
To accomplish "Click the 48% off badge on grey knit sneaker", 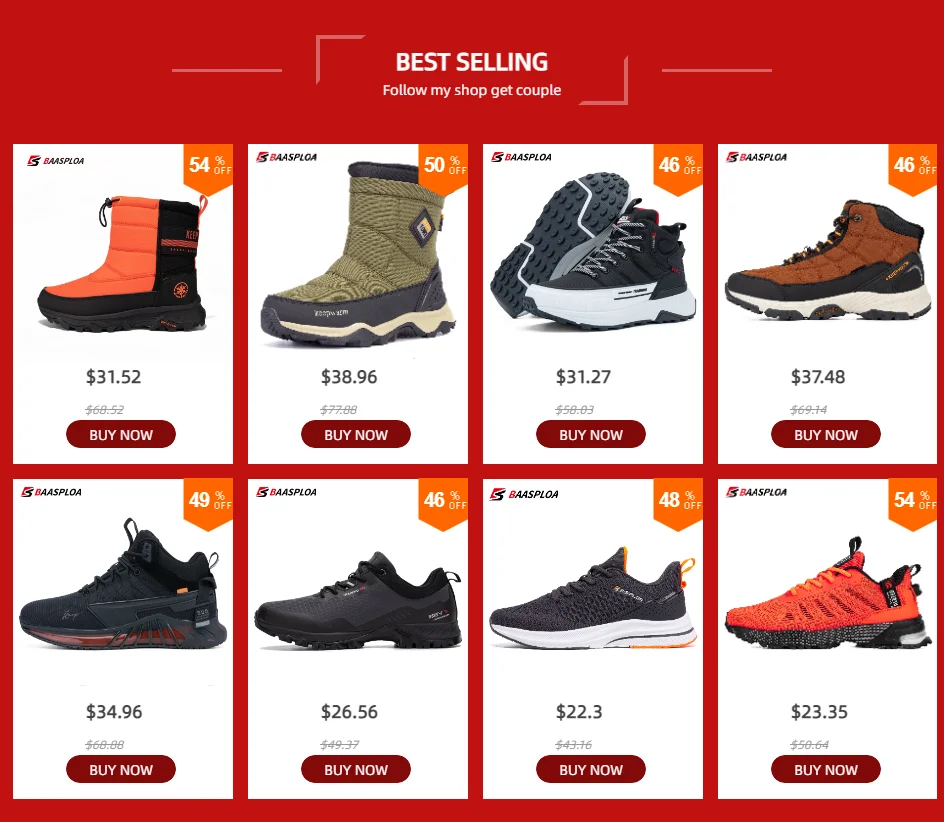I will 678,503.
